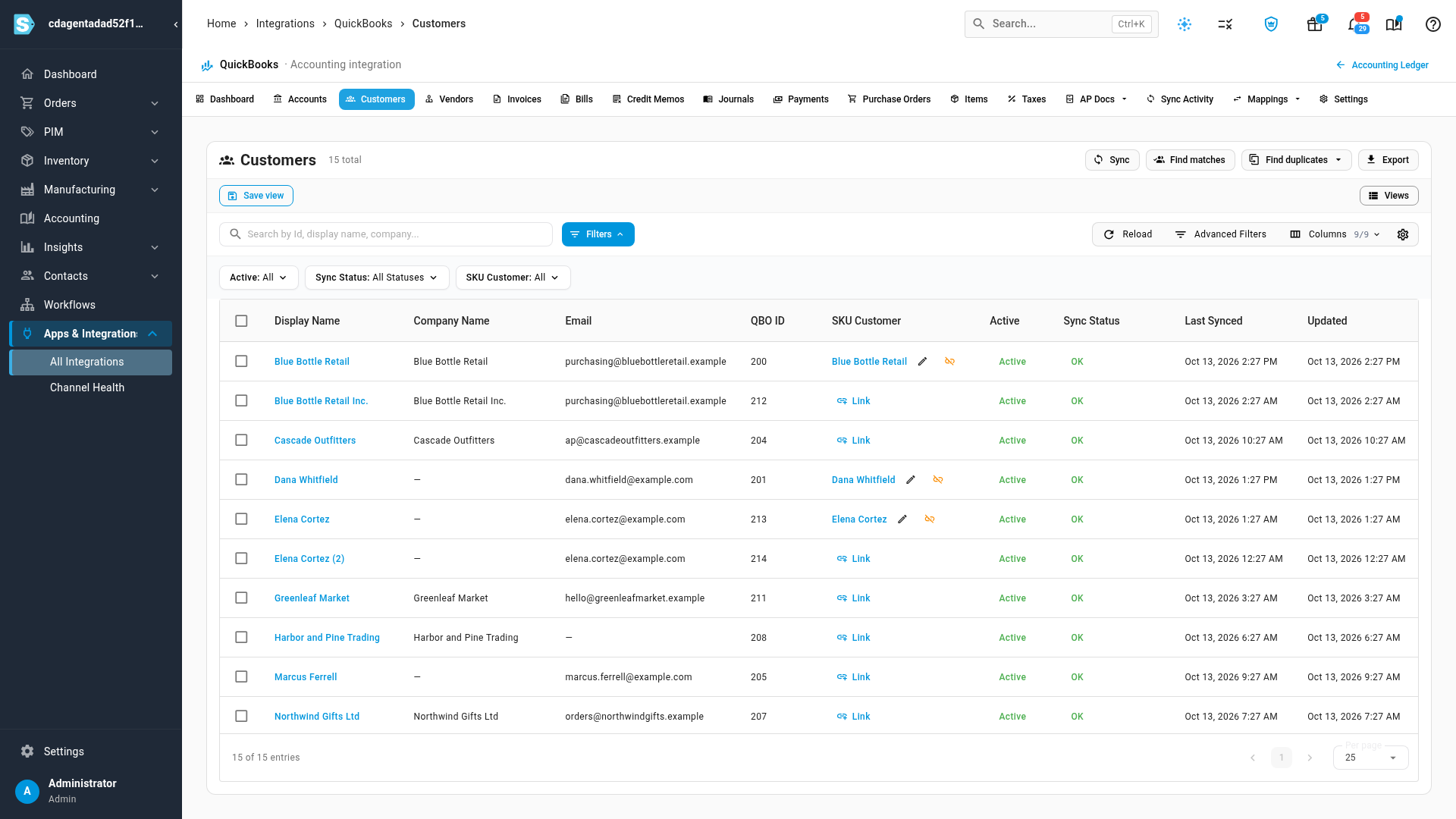This screenshot has height=819, width=1456.
Task: Open table settings gear icon
Action: coord(1403,234)
